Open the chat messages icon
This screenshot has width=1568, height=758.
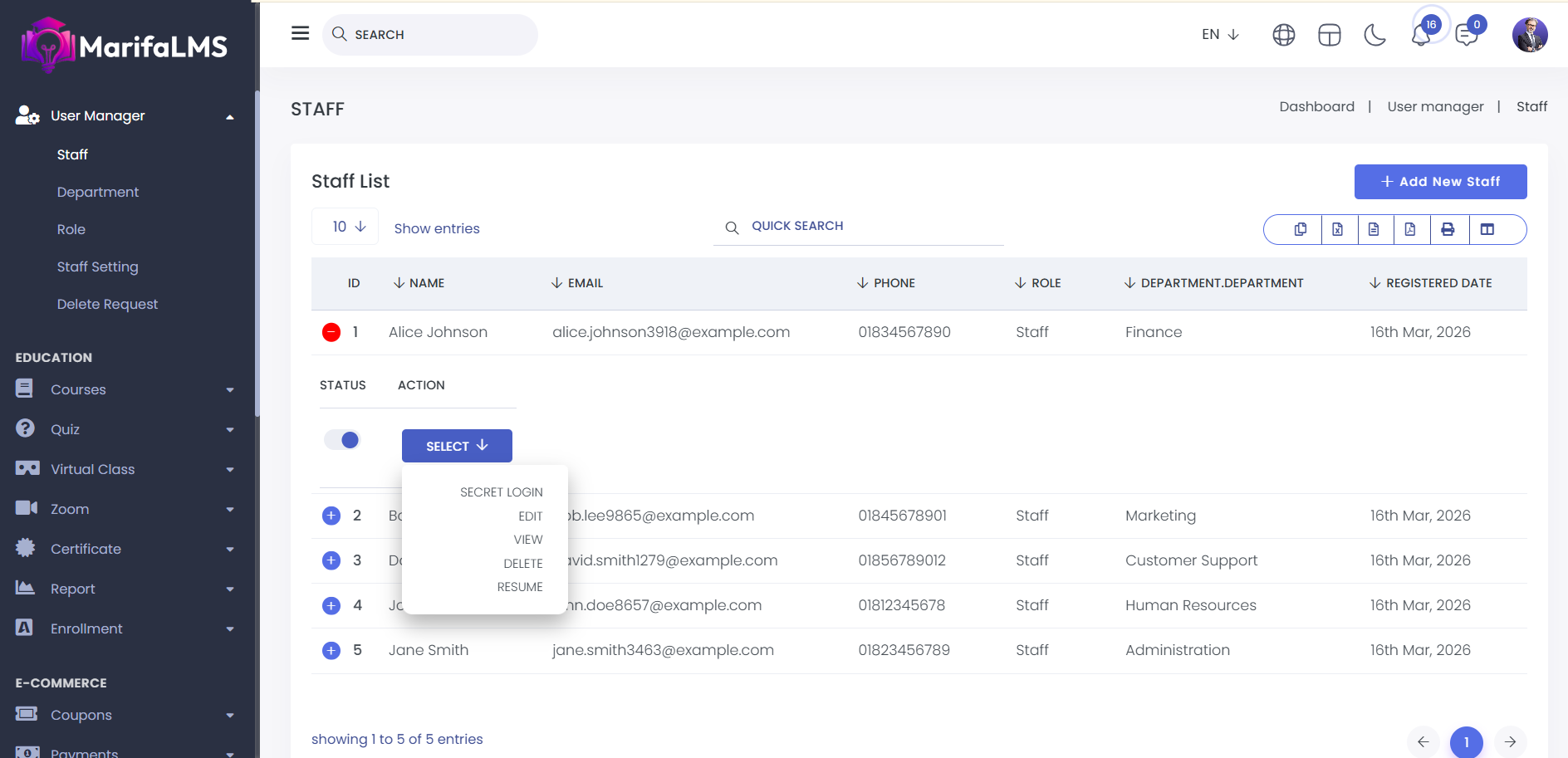pyautogui.click(x=1467, y=36)
